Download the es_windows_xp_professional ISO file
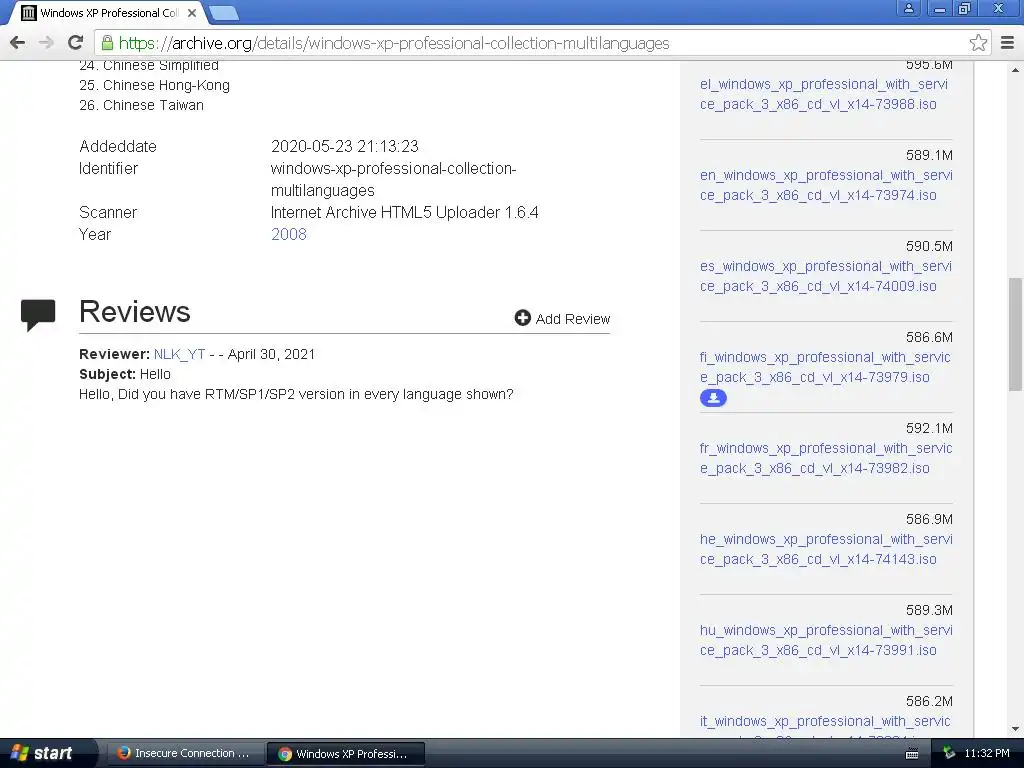This screenshot has width=1024, height=768. point(825,276)
